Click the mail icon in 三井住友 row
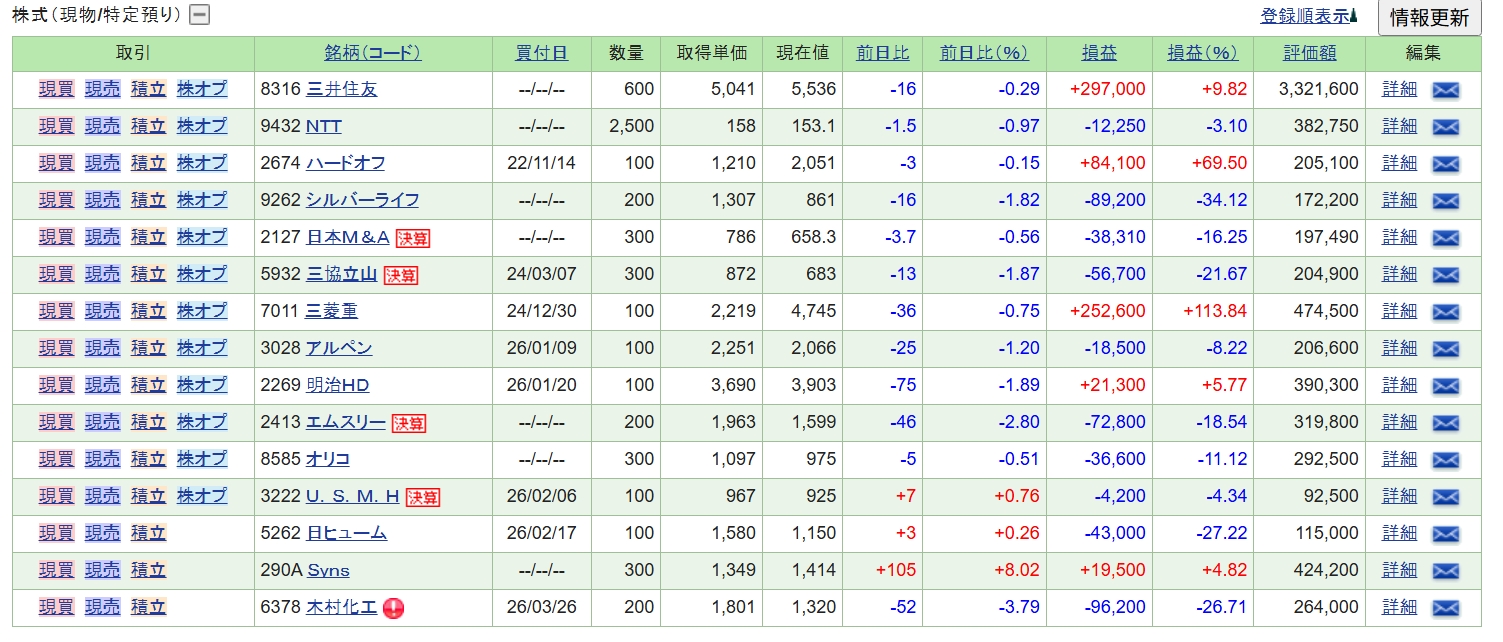1503x642 pixels. (x=1445, y=90)
